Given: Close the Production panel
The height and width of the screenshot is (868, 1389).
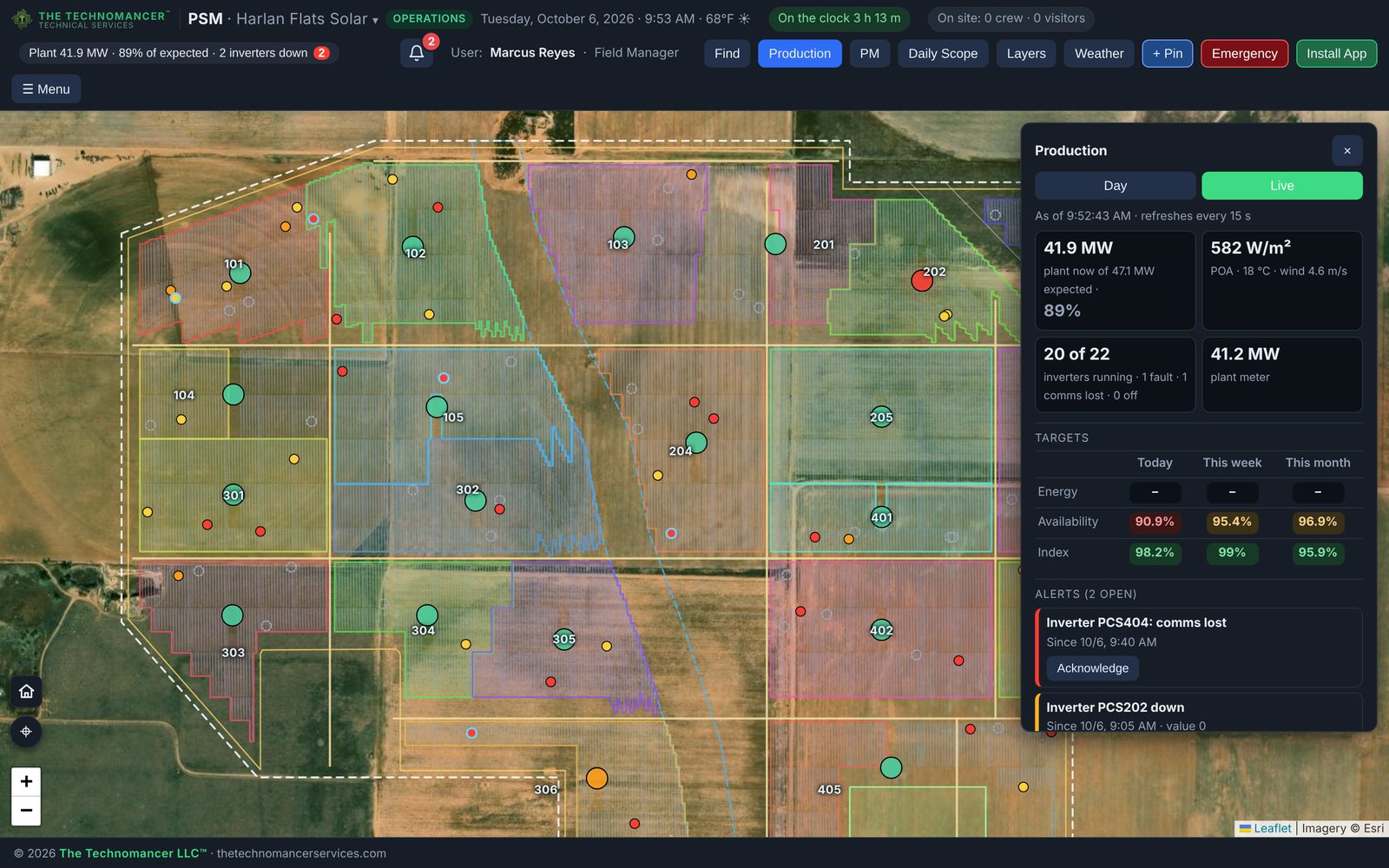Looking at the screenshot, I should pos(1347,151).
